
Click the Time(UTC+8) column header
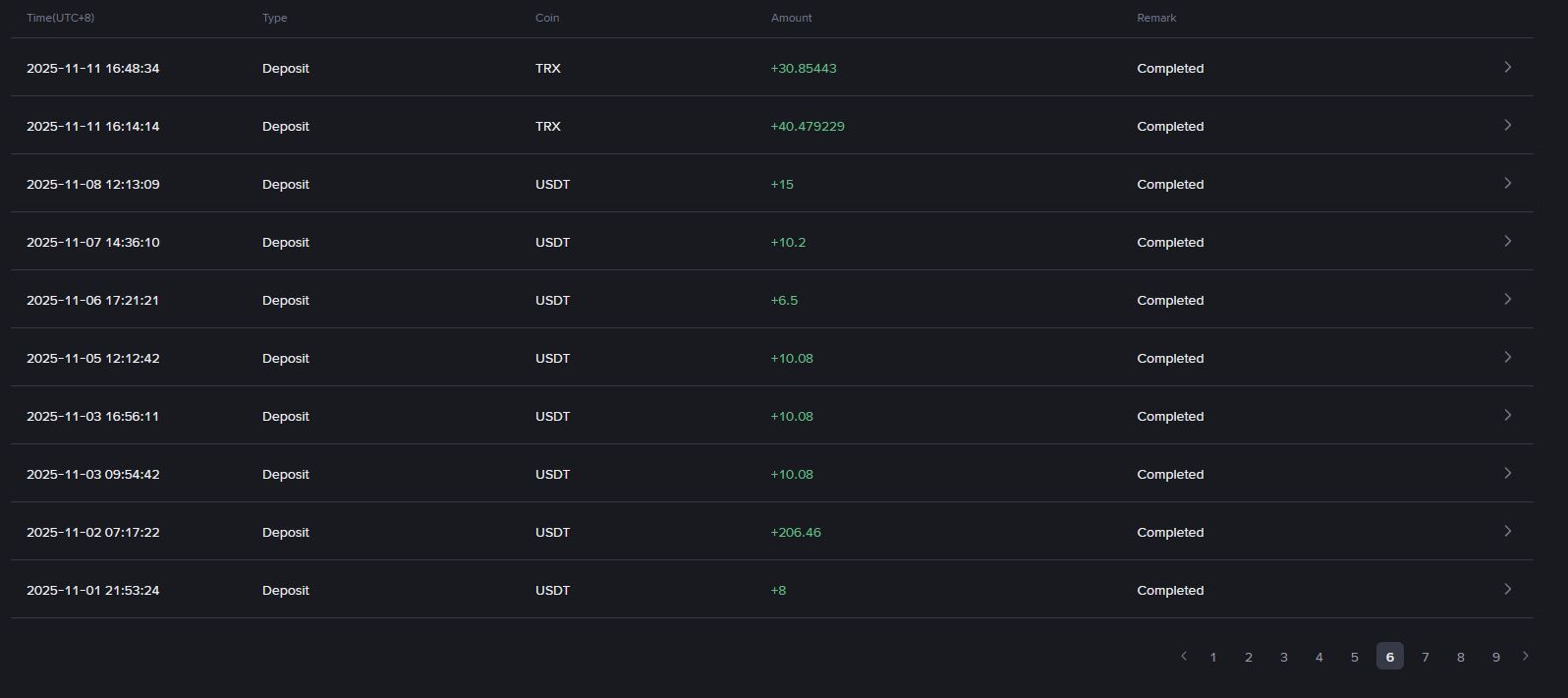(x=60, y=18)
